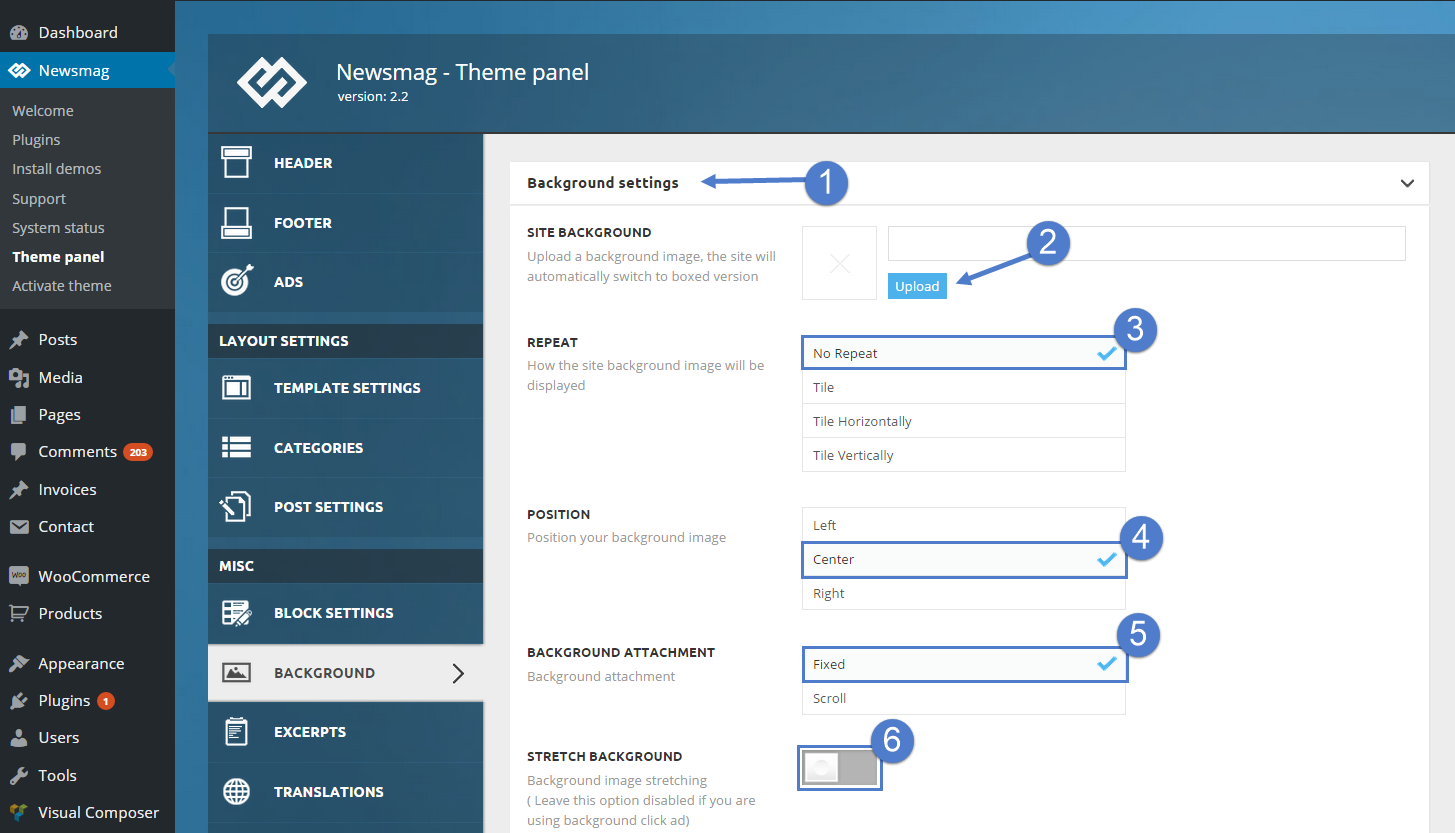Click the Footer panel icon

[236, 223]
